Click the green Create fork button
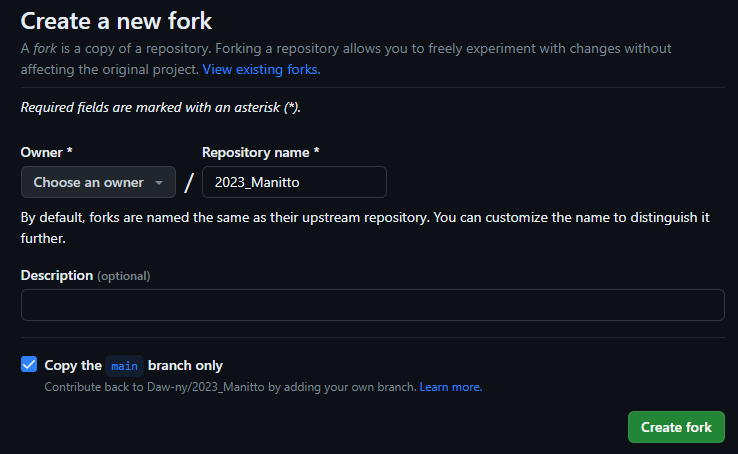This screenshot has width=738, height=454. point(676,427)
